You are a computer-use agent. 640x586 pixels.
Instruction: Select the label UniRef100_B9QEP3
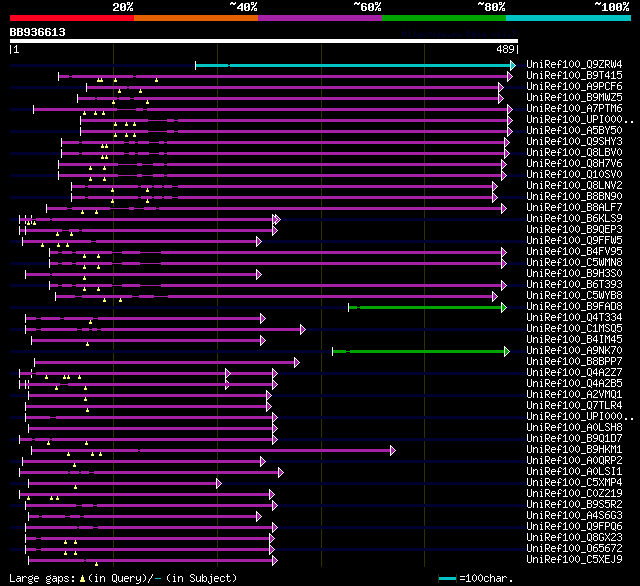[x=574, y=229]
